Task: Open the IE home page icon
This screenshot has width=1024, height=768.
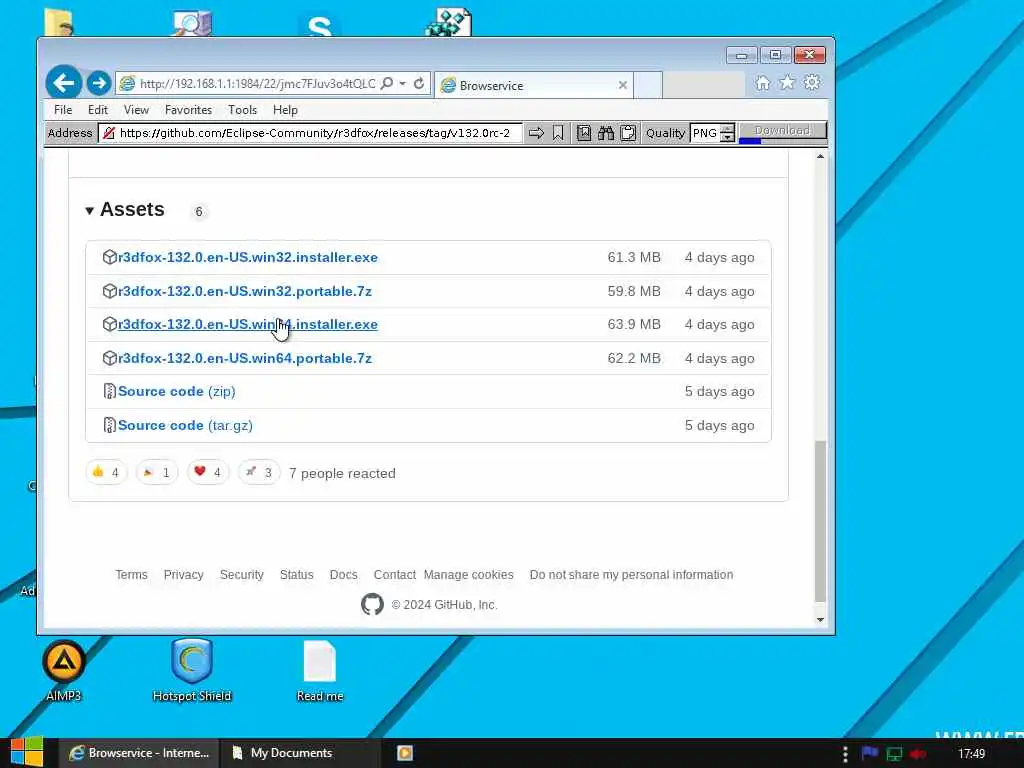Action: pos(762,83)
